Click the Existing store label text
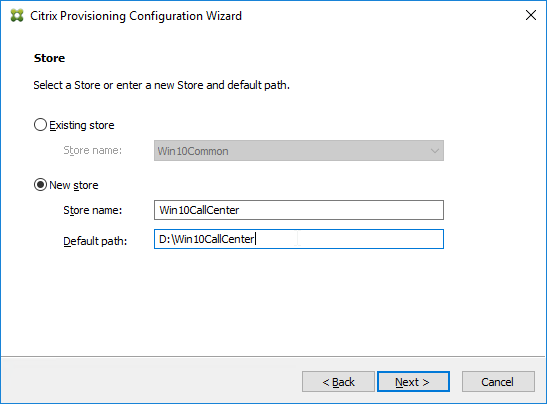Viewport: 547px width, 404px height. (82, 125)
